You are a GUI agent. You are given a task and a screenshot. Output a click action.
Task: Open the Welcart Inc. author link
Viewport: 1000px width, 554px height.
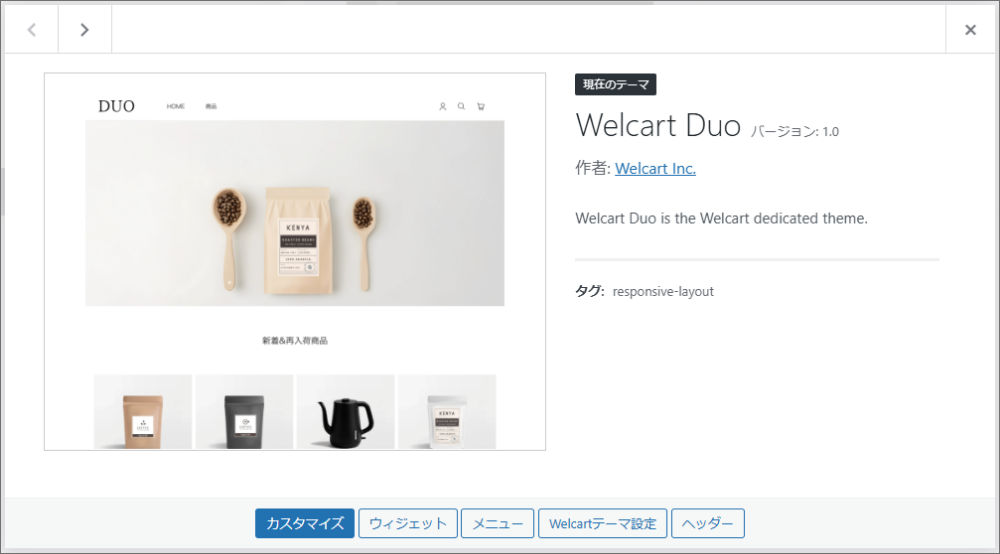[655, 168]
